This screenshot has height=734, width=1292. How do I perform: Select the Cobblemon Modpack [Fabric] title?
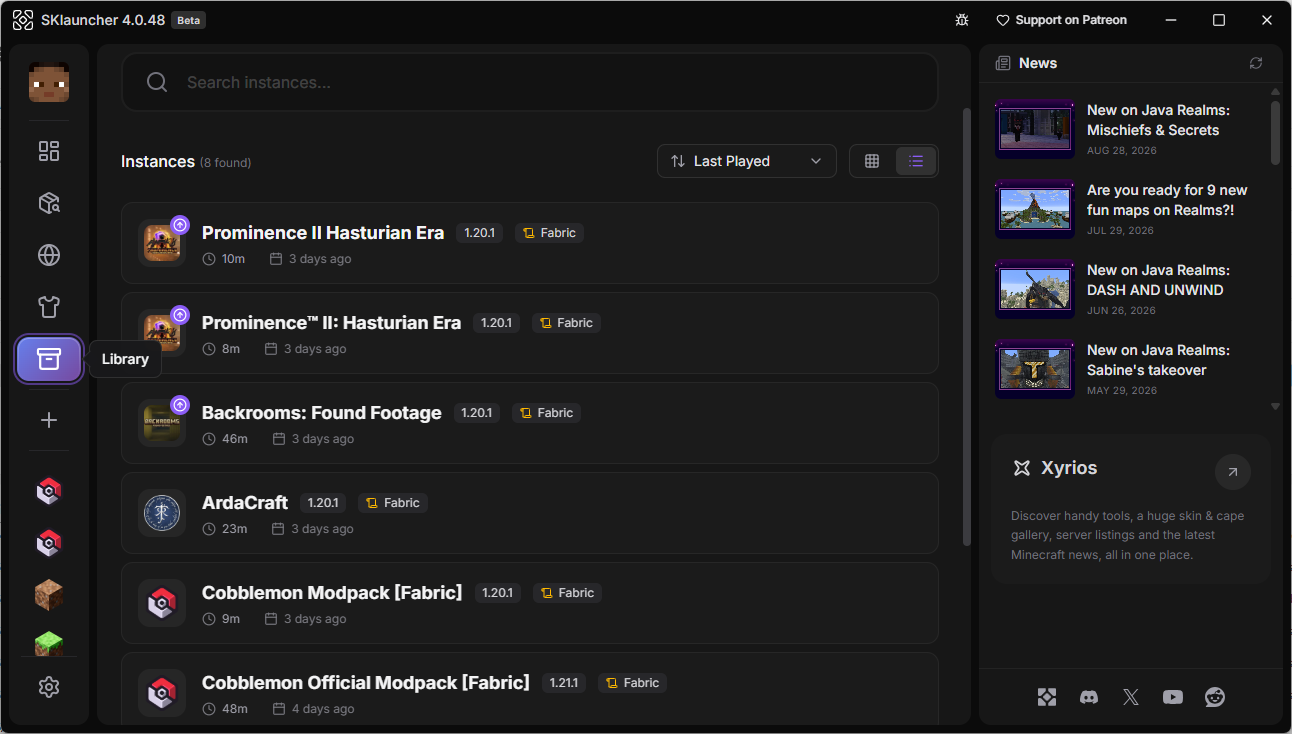pyautogui.click(x=332, y=593)
